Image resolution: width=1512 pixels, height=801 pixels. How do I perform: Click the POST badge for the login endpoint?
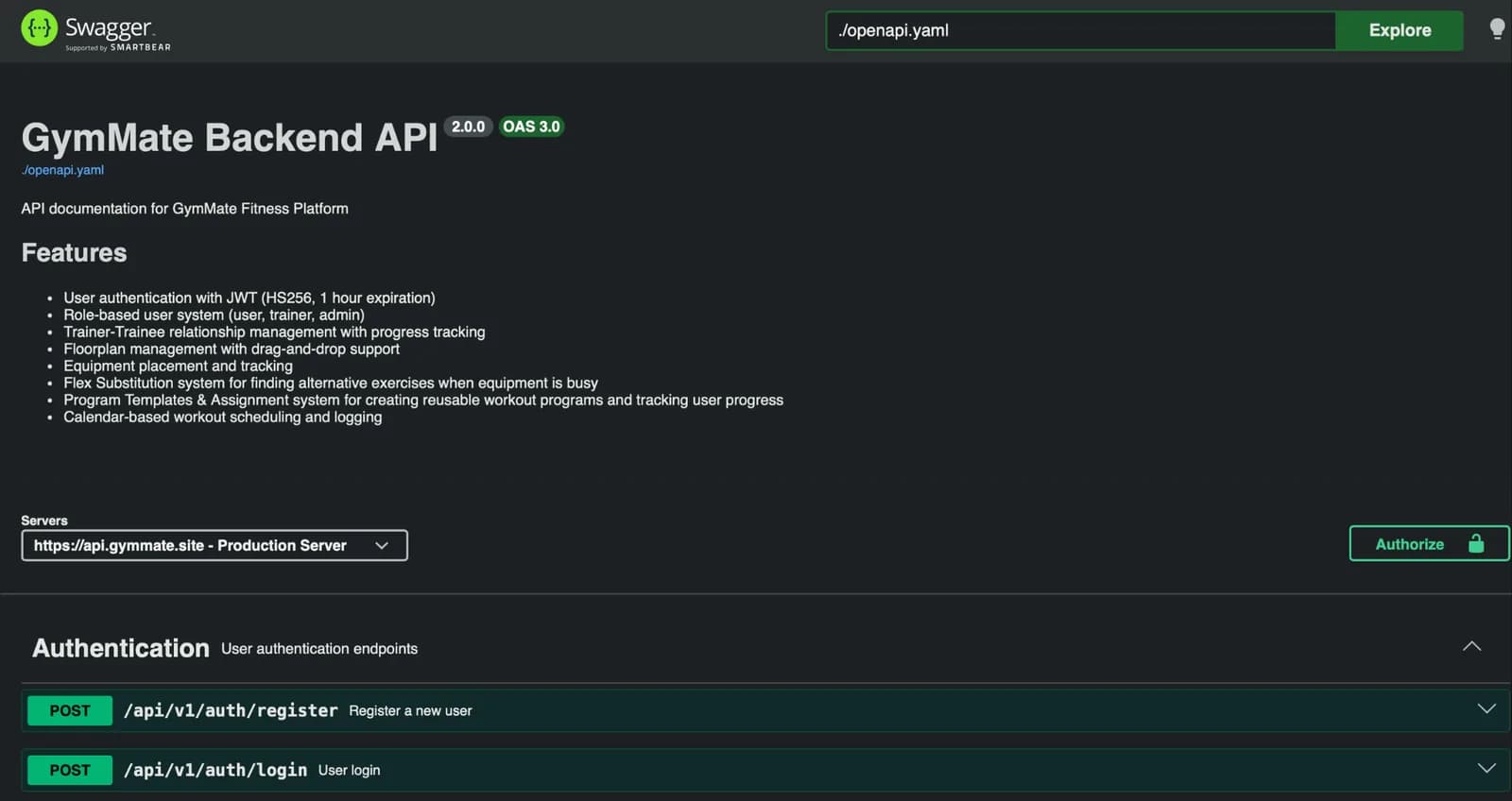[70, 770]
